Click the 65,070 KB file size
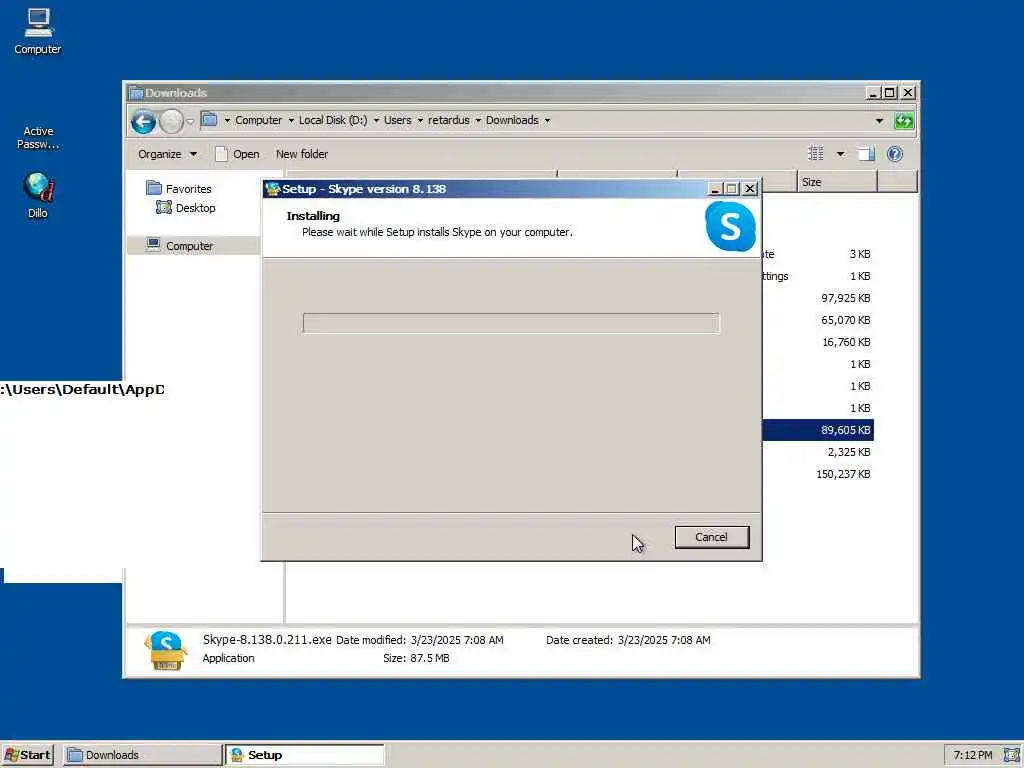The height and width of the screenshot is (768, 1024). (845, 320)
